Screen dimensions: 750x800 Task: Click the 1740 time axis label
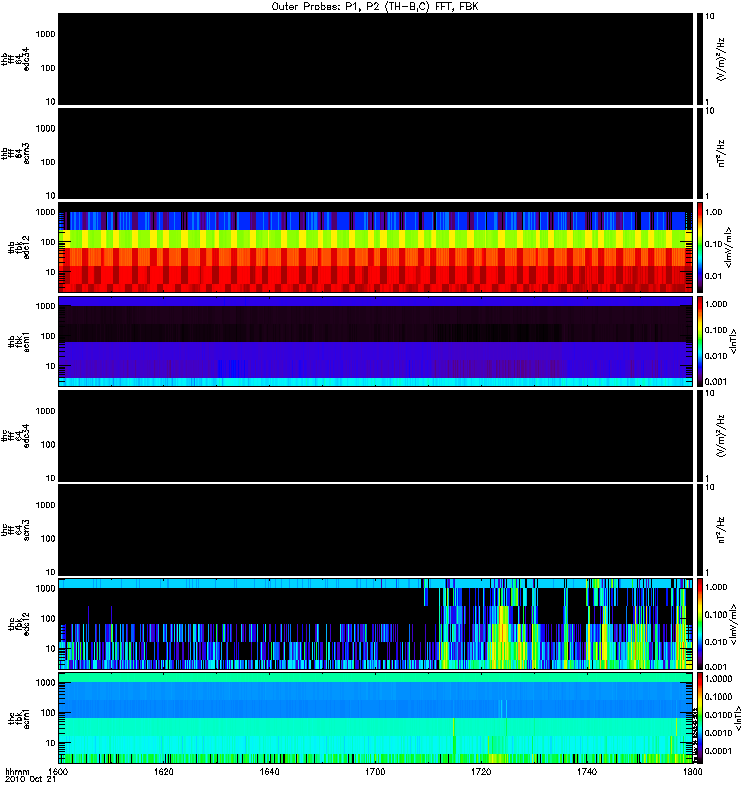587,771
